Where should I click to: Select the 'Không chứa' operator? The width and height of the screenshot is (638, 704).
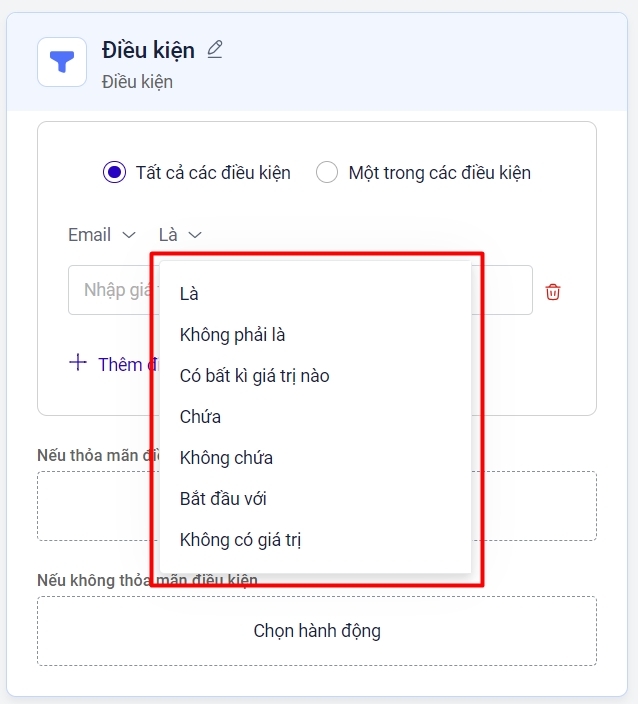tap(226, 458)
